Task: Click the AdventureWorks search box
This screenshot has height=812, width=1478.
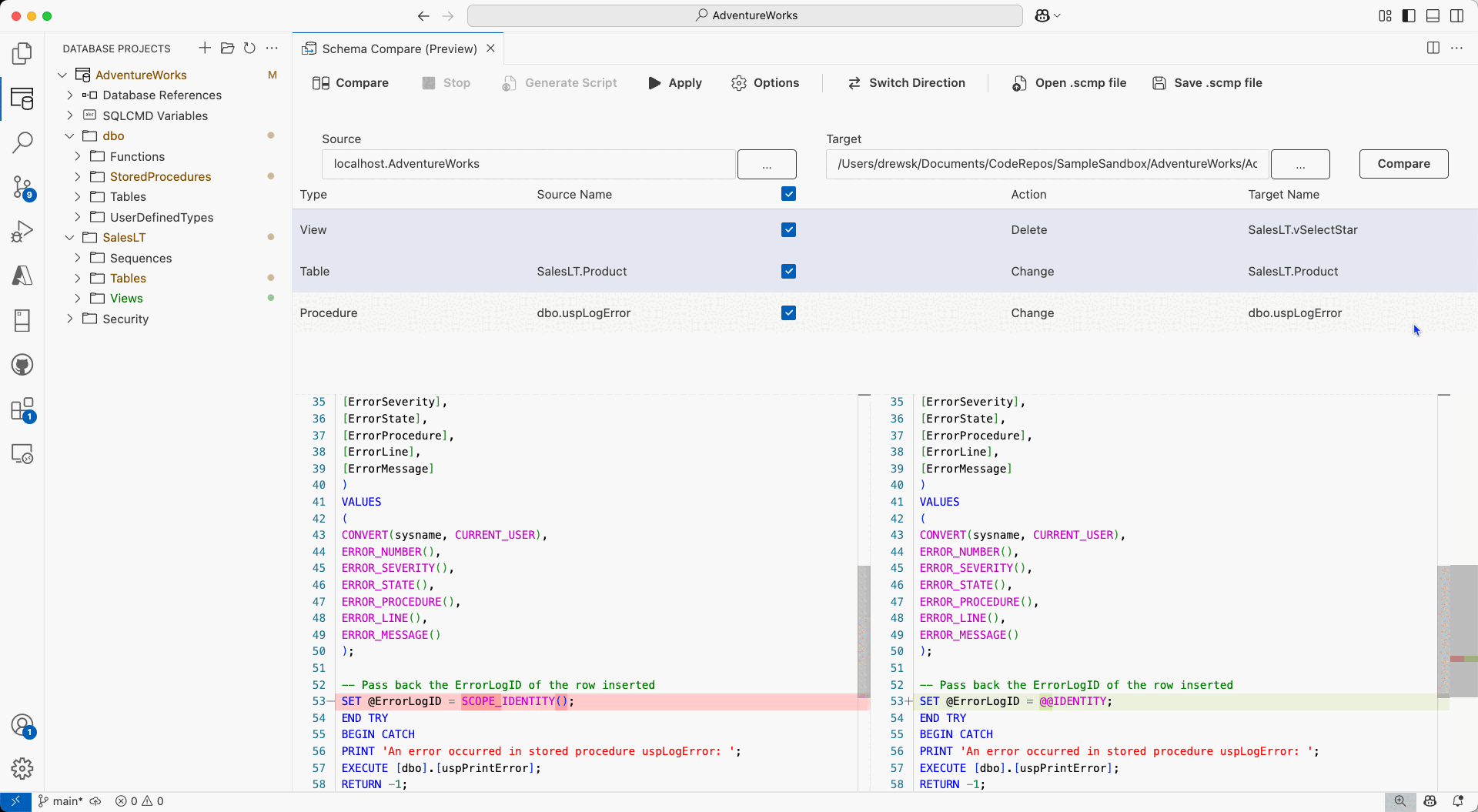Action: (744, 15)
